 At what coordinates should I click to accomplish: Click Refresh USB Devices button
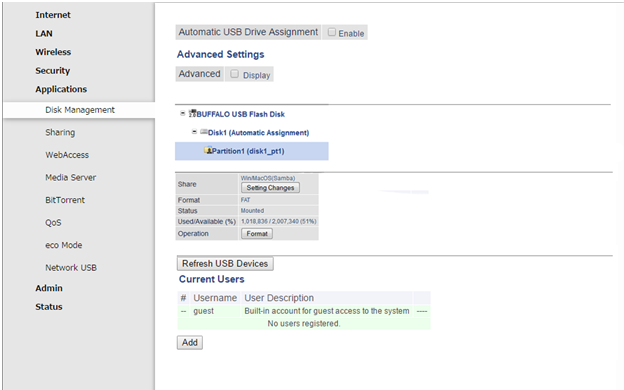coord(225,263)
